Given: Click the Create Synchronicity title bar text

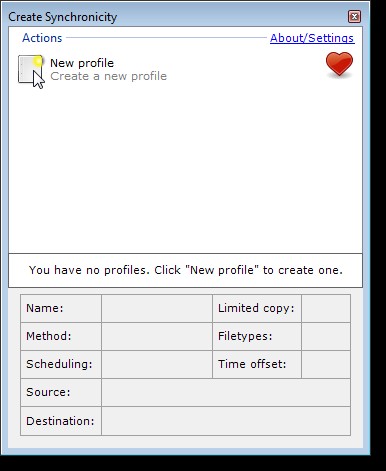Looking at the screenshot, I should [x=63, y=17].
